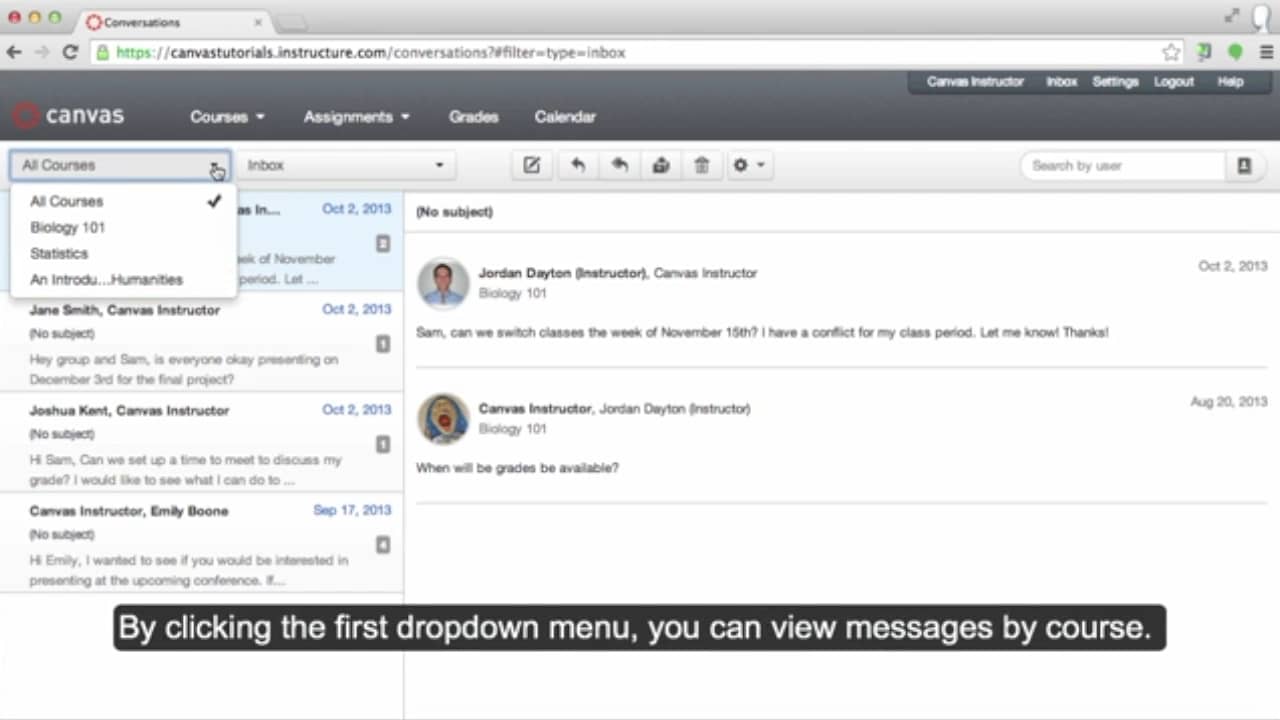Click the message count badge on Emily Boone's row

(x=383, y=545)
